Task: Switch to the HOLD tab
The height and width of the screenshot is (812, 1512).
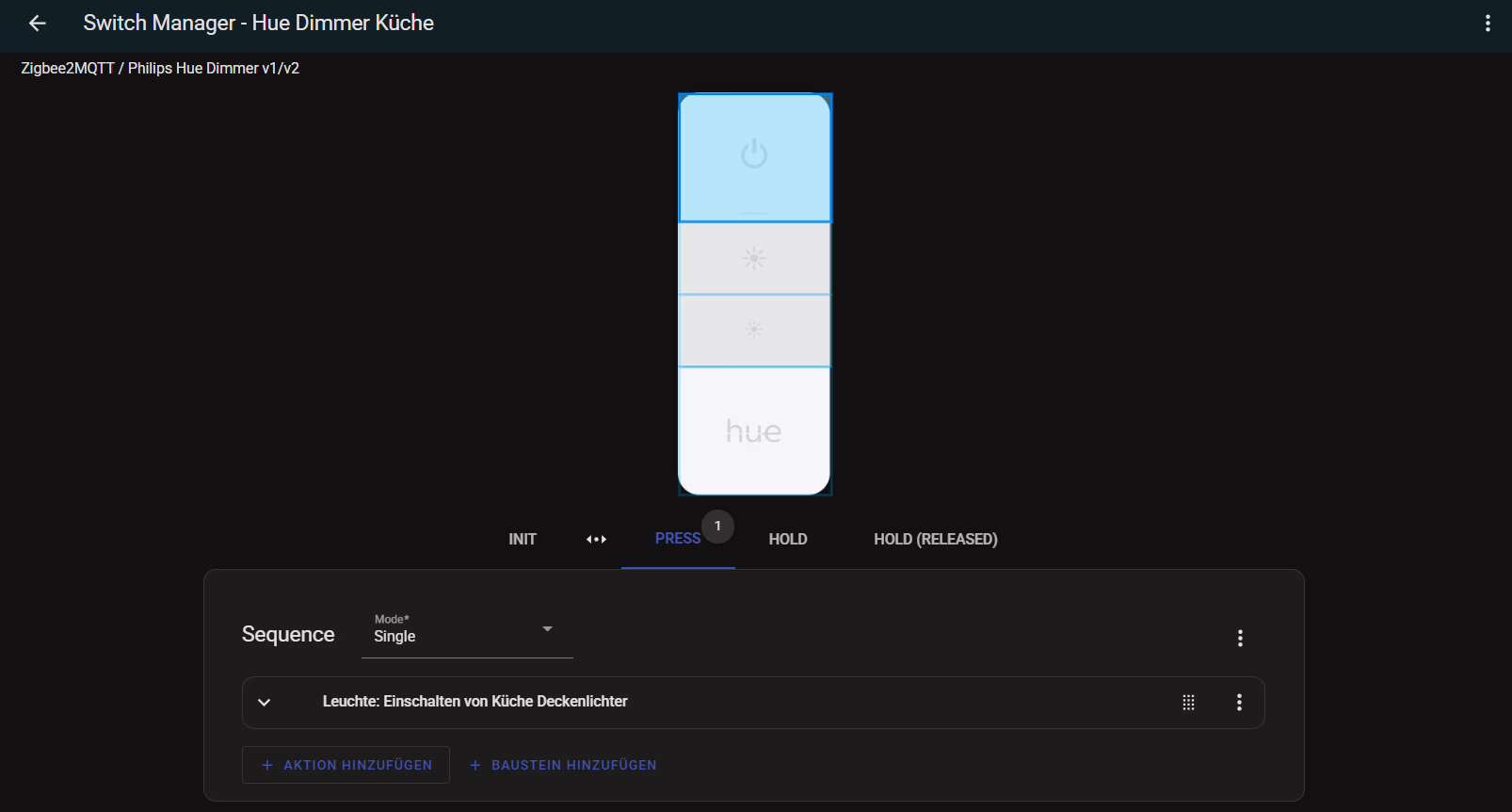Action: point(788,539)
